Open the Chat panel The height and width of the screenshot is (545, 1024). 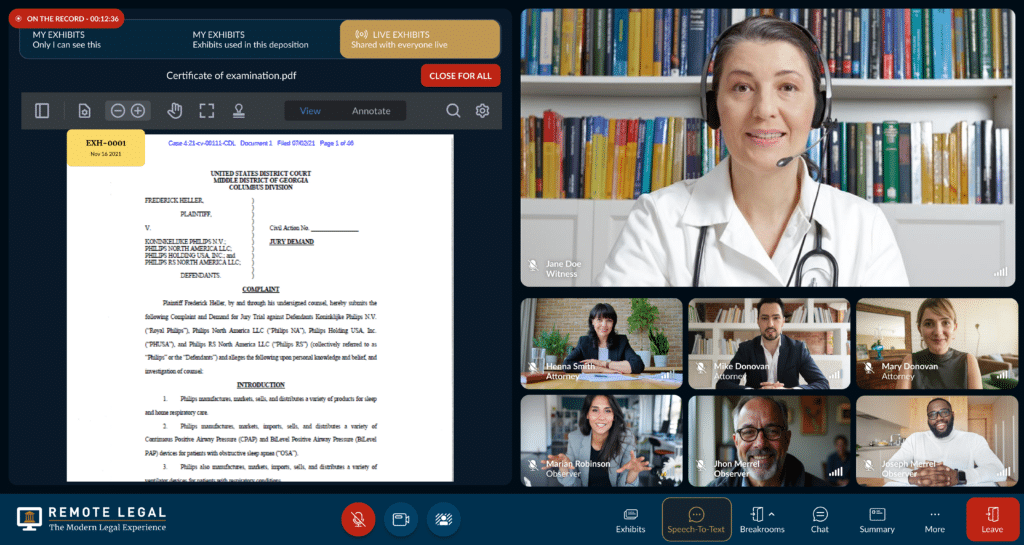(820, 519)
